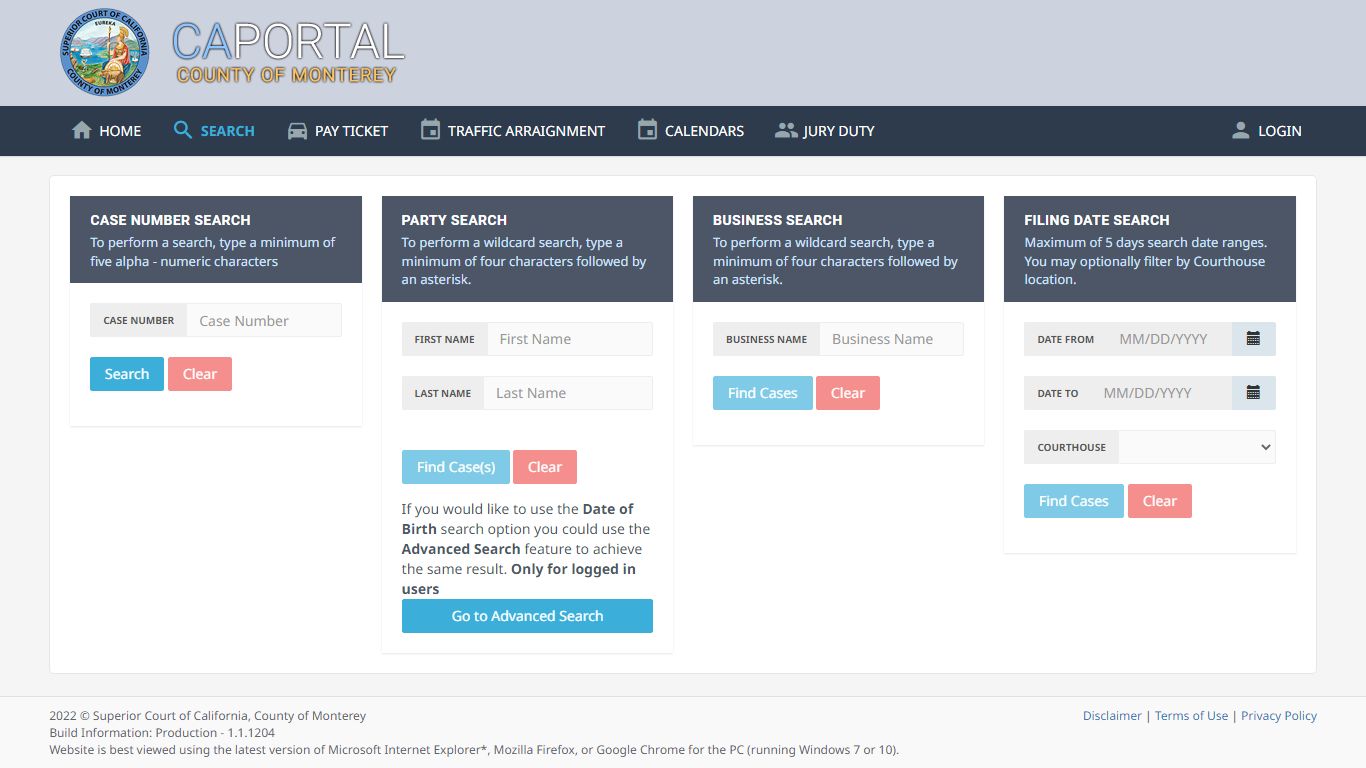The width and height of the screenshot is (1366, 768).
Task: Focus the Date To text field
Action: point(1161,393)
